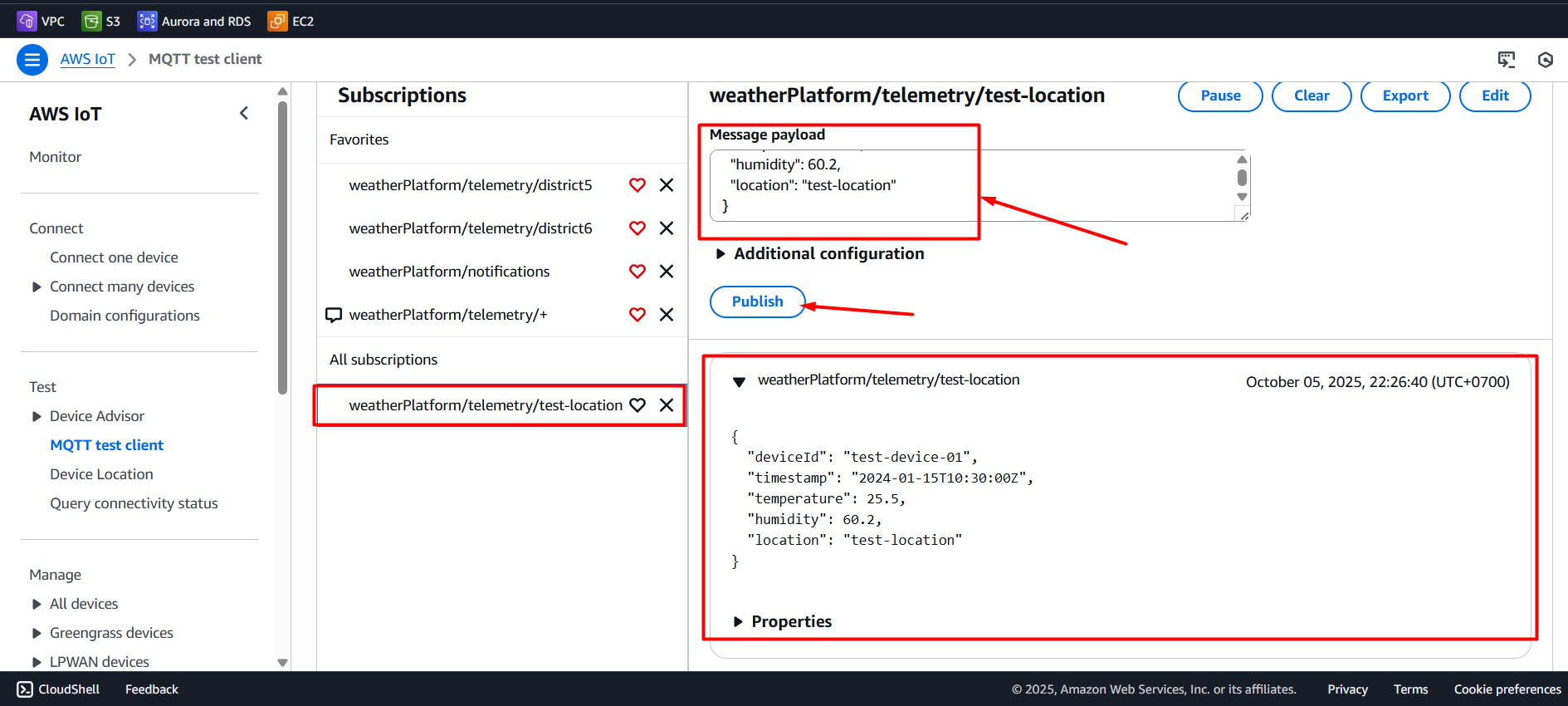The width and height of the screenshot is (1568, 706).
Task: Open the hamburger navigation menu icon
Action: 32,60
